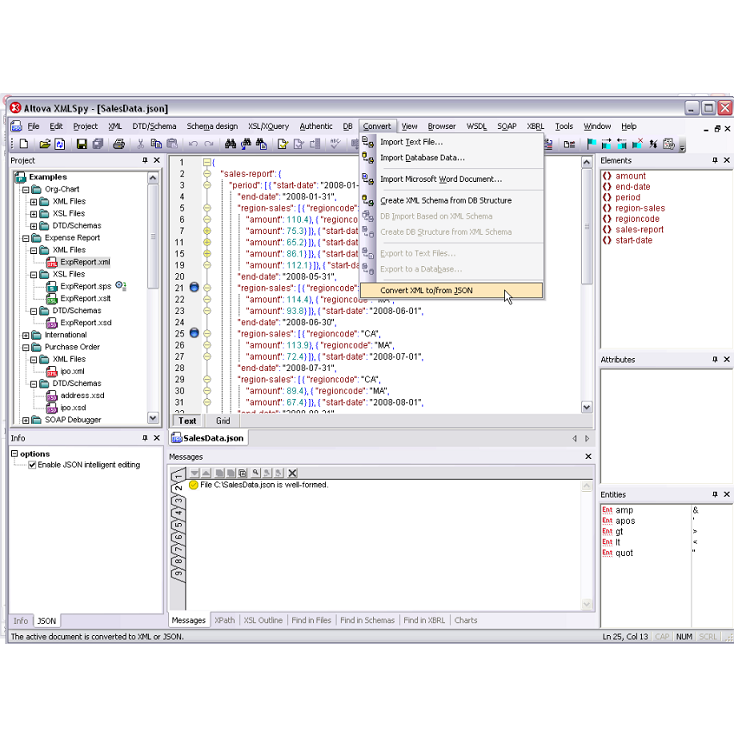This screenshot has height=738, width=738.
Task: Click the Find magnifier icon in Messages toolbar
Action: click(256, 473)
